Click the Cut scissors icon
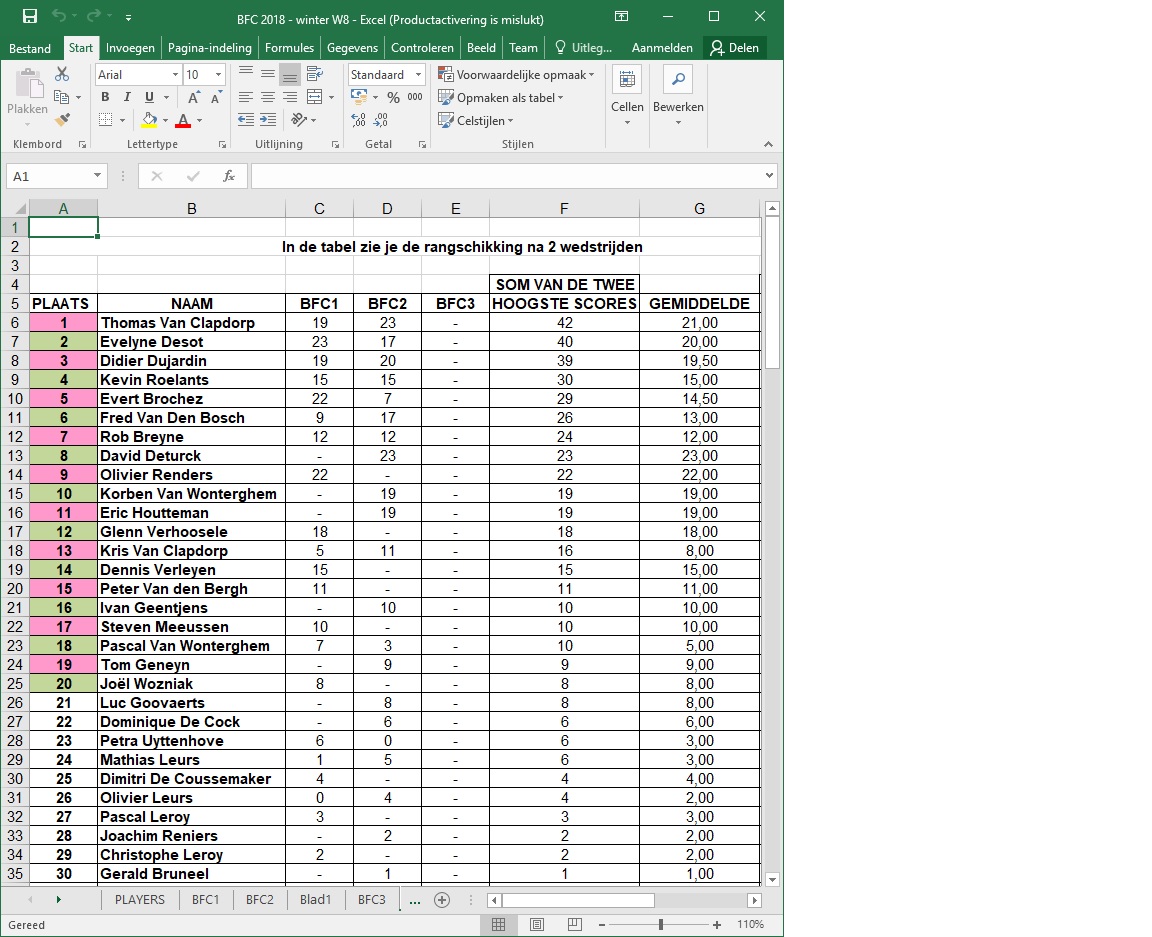The image size is (1152, 937). [x=62, y=75]
